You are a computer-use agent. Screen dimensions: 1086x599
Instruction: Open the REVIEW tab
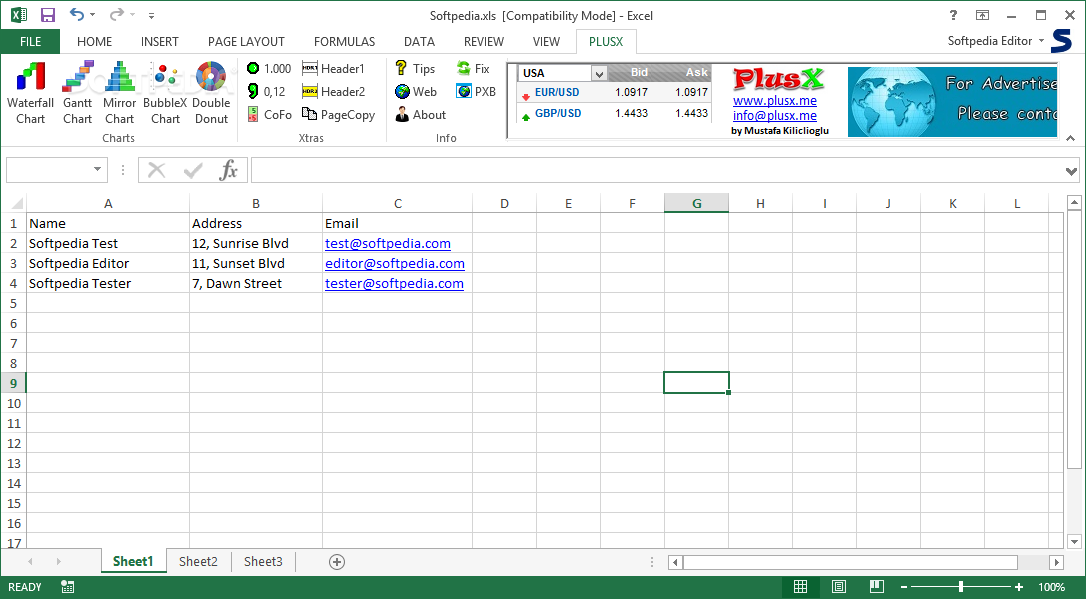[x=483, y=42]
